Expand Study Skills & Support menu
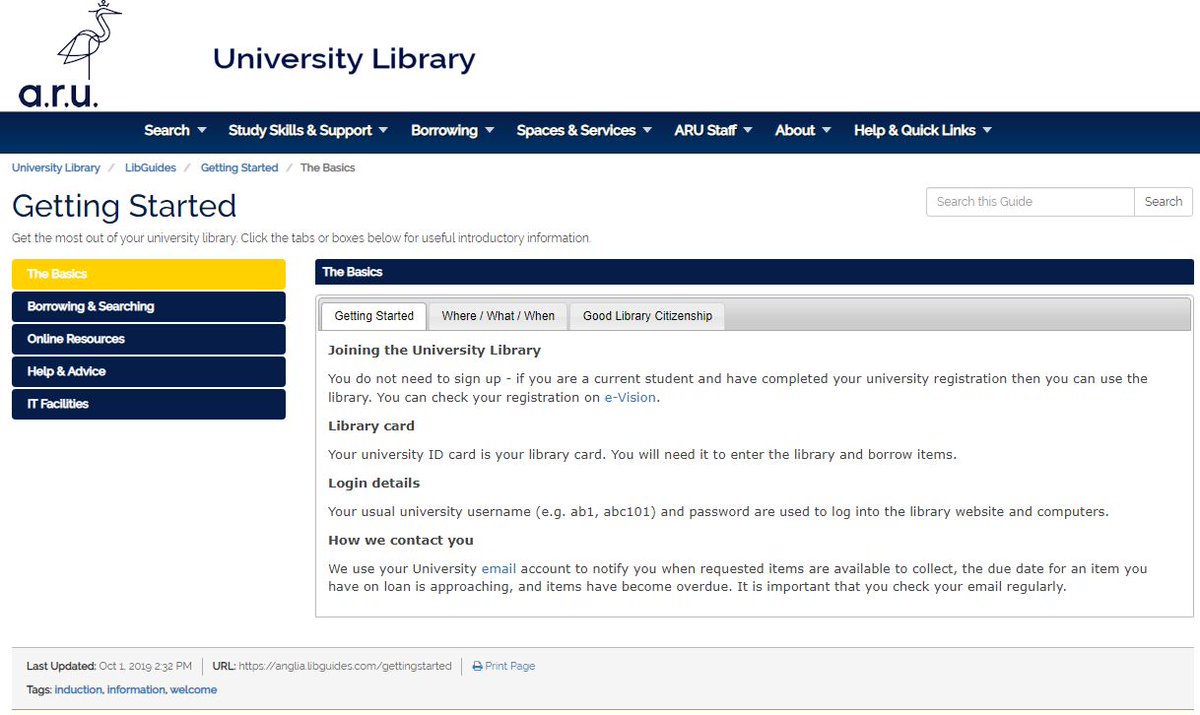The height and width of the screenshot is (715, 1200). 308,130
